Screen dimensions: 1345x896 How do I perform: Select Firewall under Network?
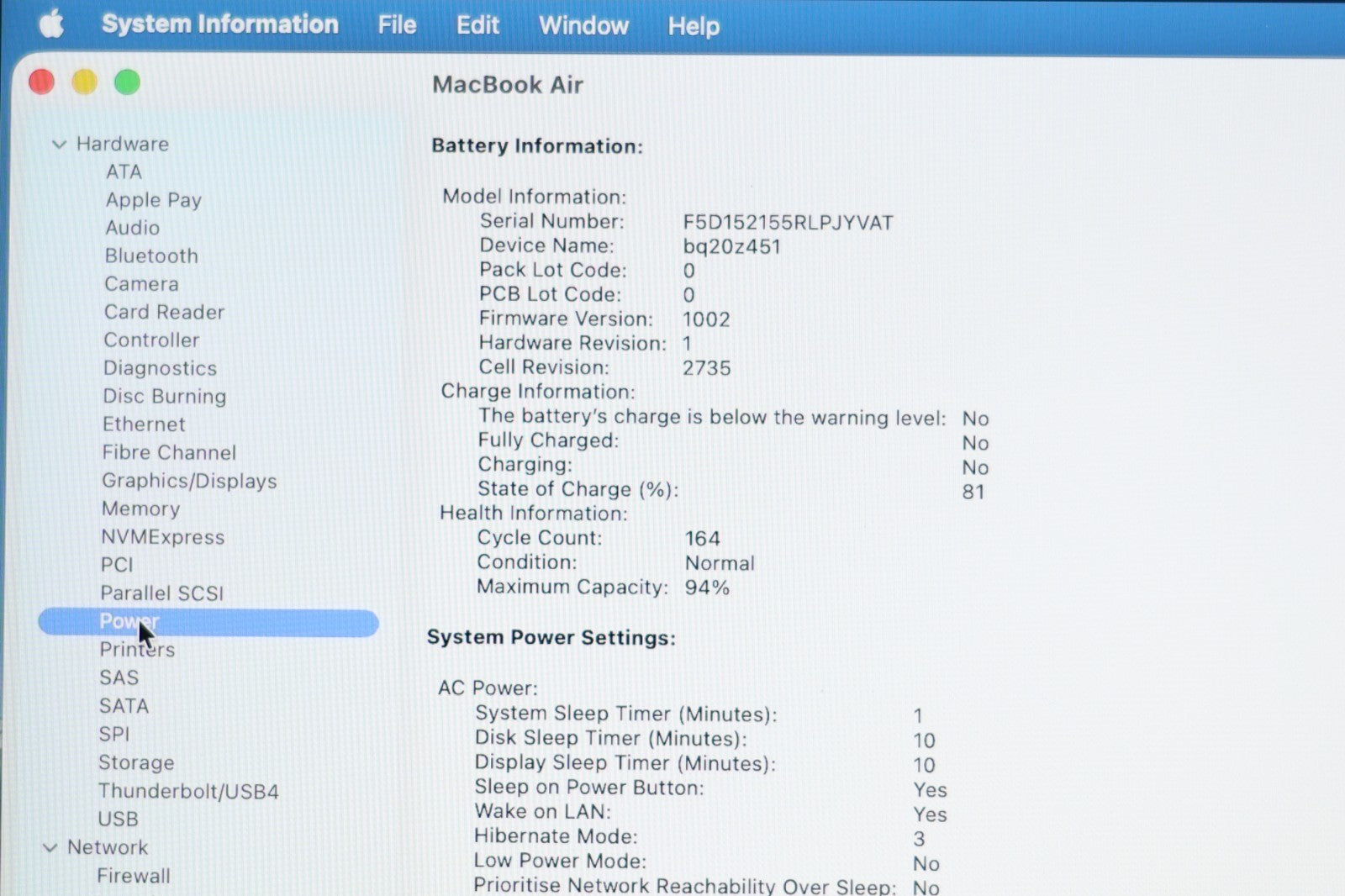pyautogui.click(x=133, y=876)
